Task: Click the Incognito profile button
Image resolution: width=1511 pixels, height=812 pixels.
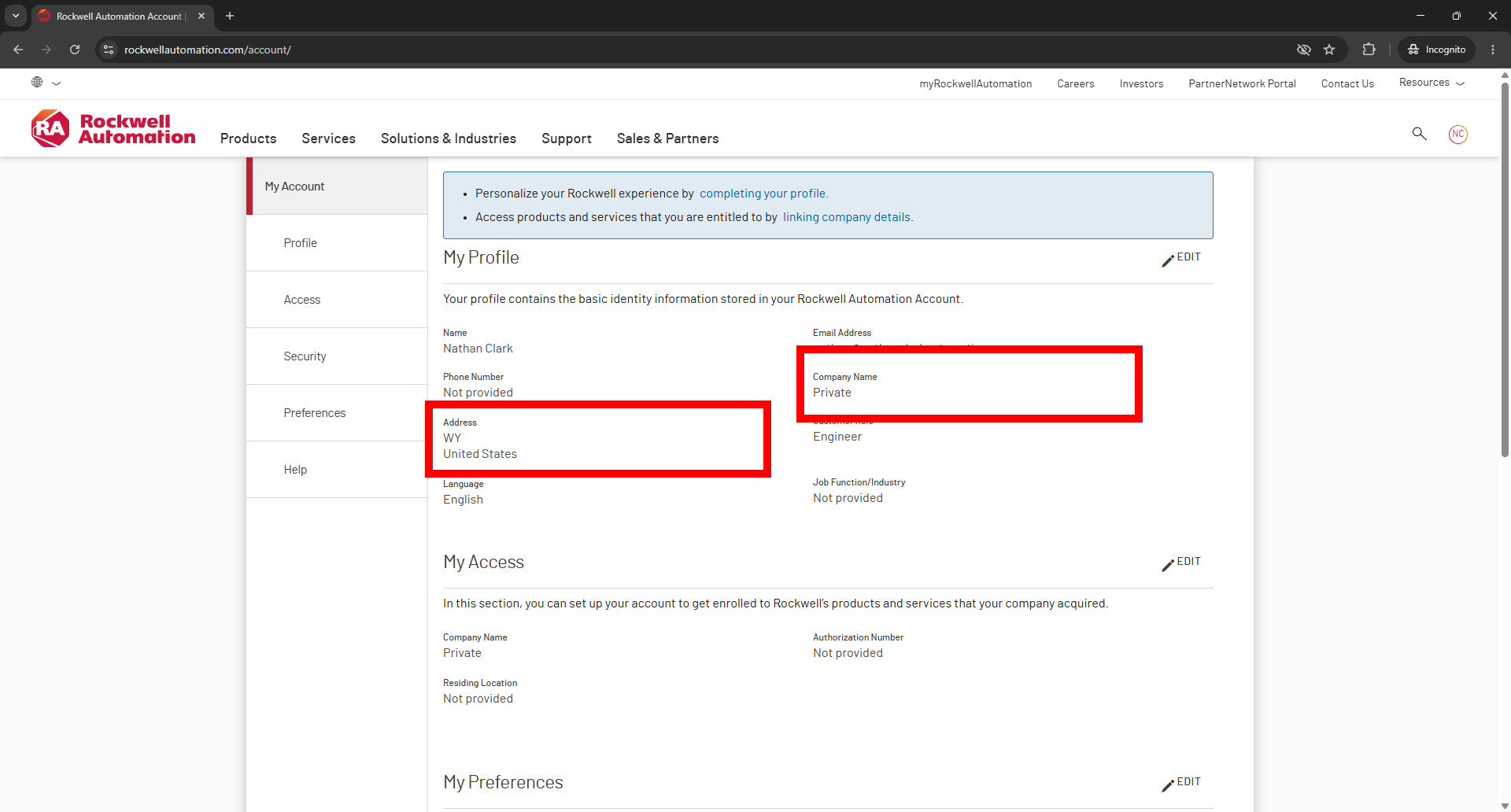Action: [1437, 50]
